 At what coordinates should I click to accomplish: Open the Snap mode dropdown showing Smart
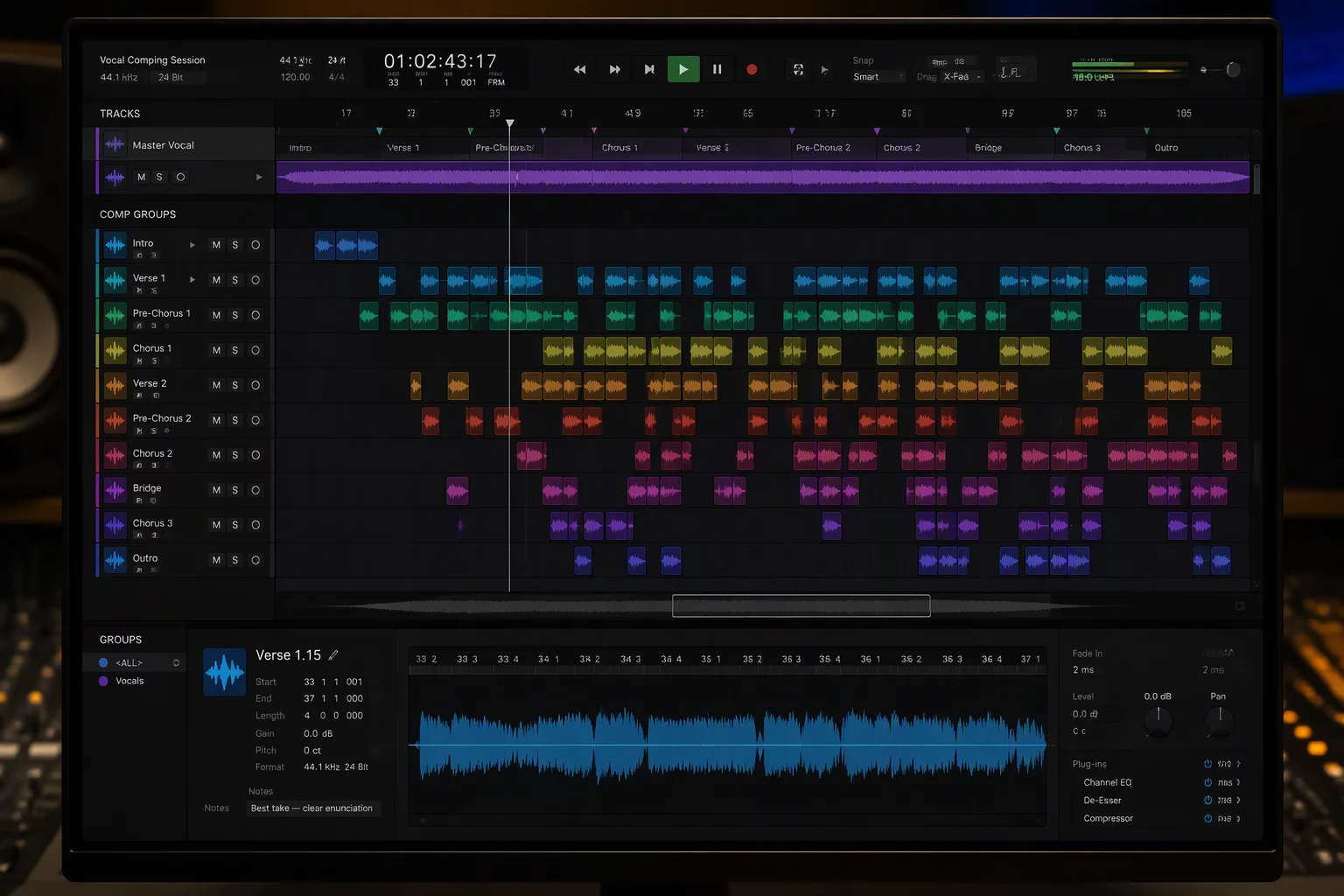(x=878, y=77)
